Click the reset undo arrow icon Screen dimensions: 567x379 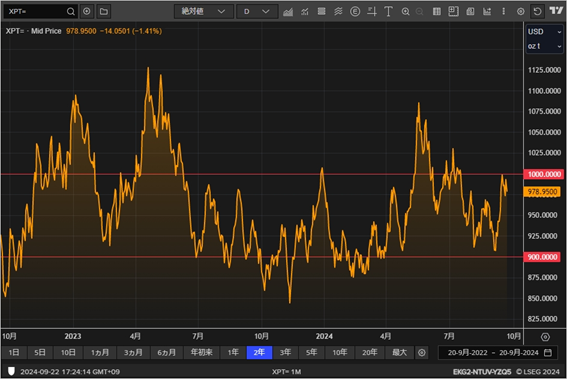coord(537,12)
